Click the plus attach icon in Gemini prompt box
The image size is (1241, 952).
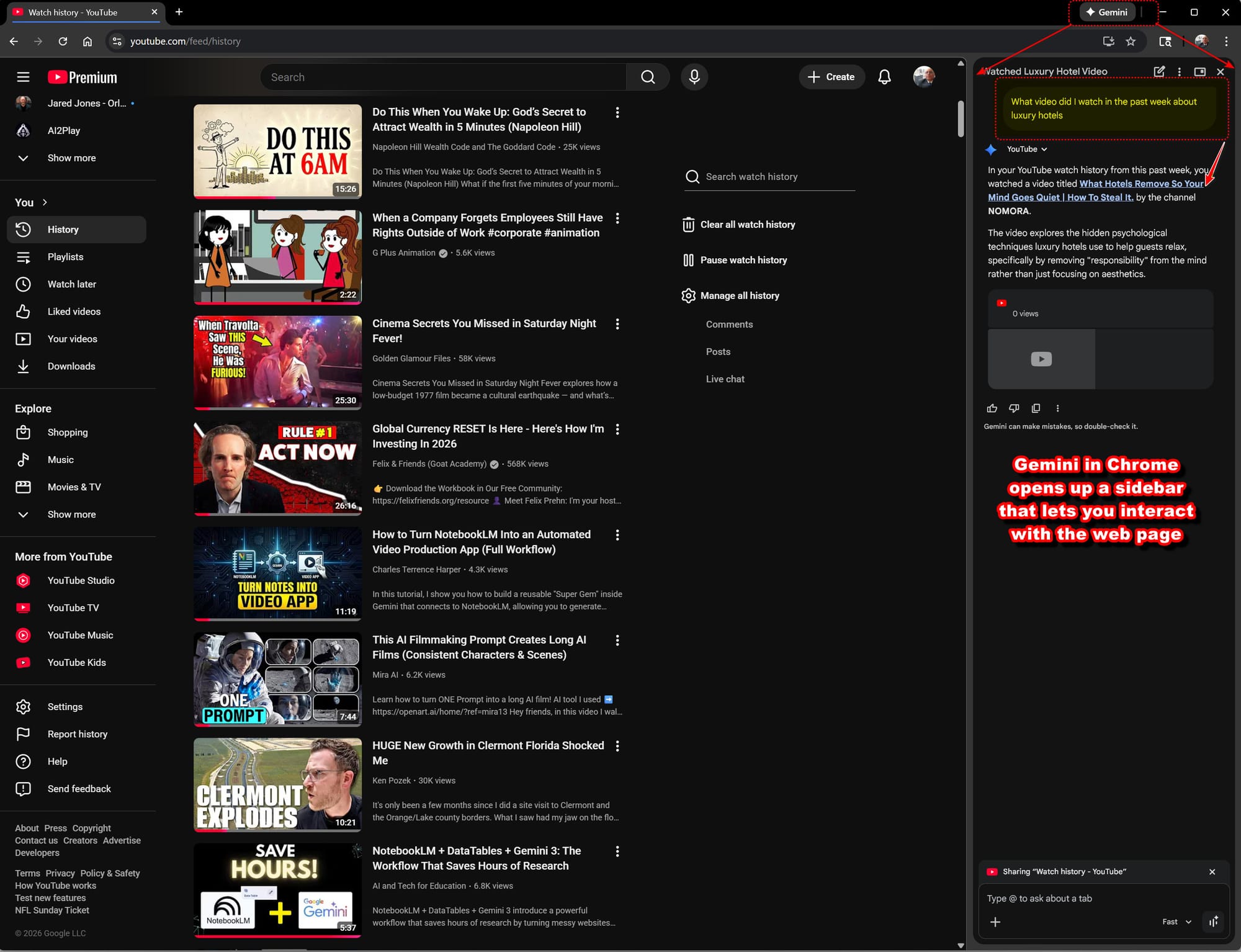pos(995,922)
